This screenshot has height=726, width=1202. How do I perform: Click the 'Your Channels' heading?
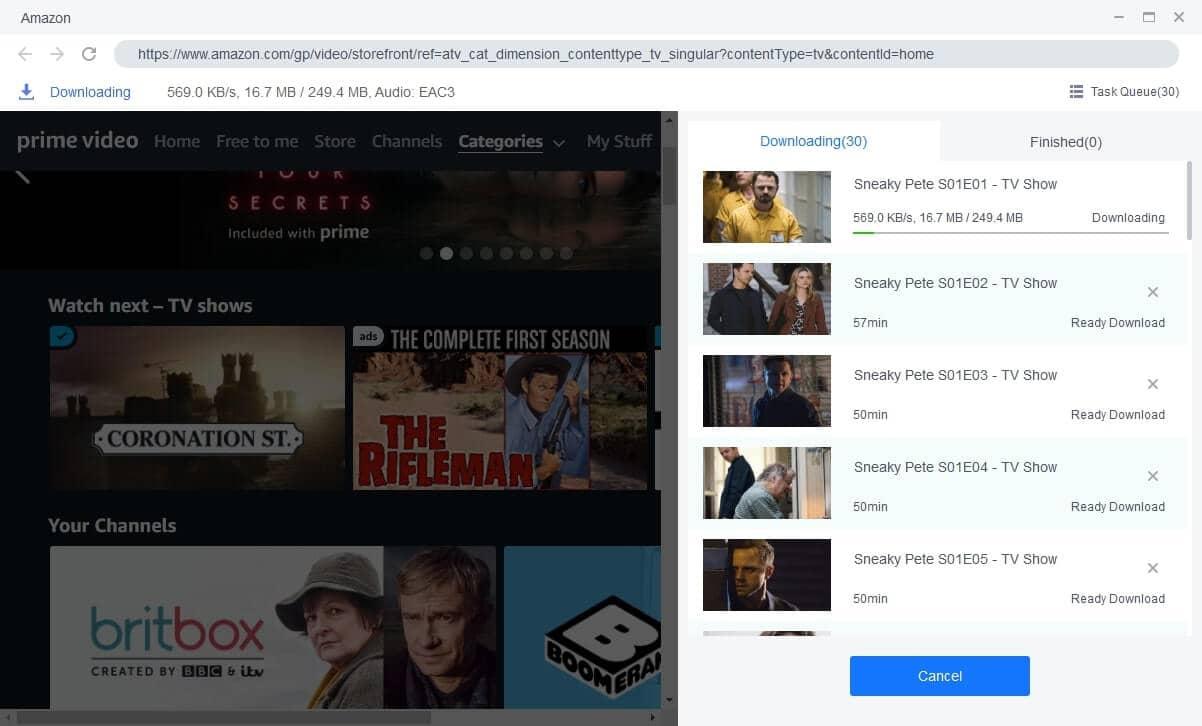coord(112,526)
